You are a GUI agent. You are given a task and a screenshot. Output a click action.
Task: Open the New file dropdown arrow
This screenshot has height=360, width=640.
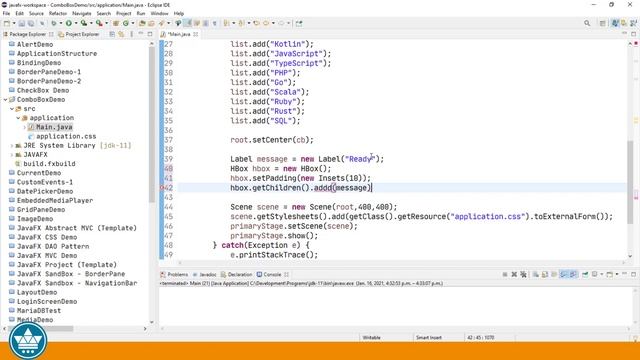(x=14, y=23)
